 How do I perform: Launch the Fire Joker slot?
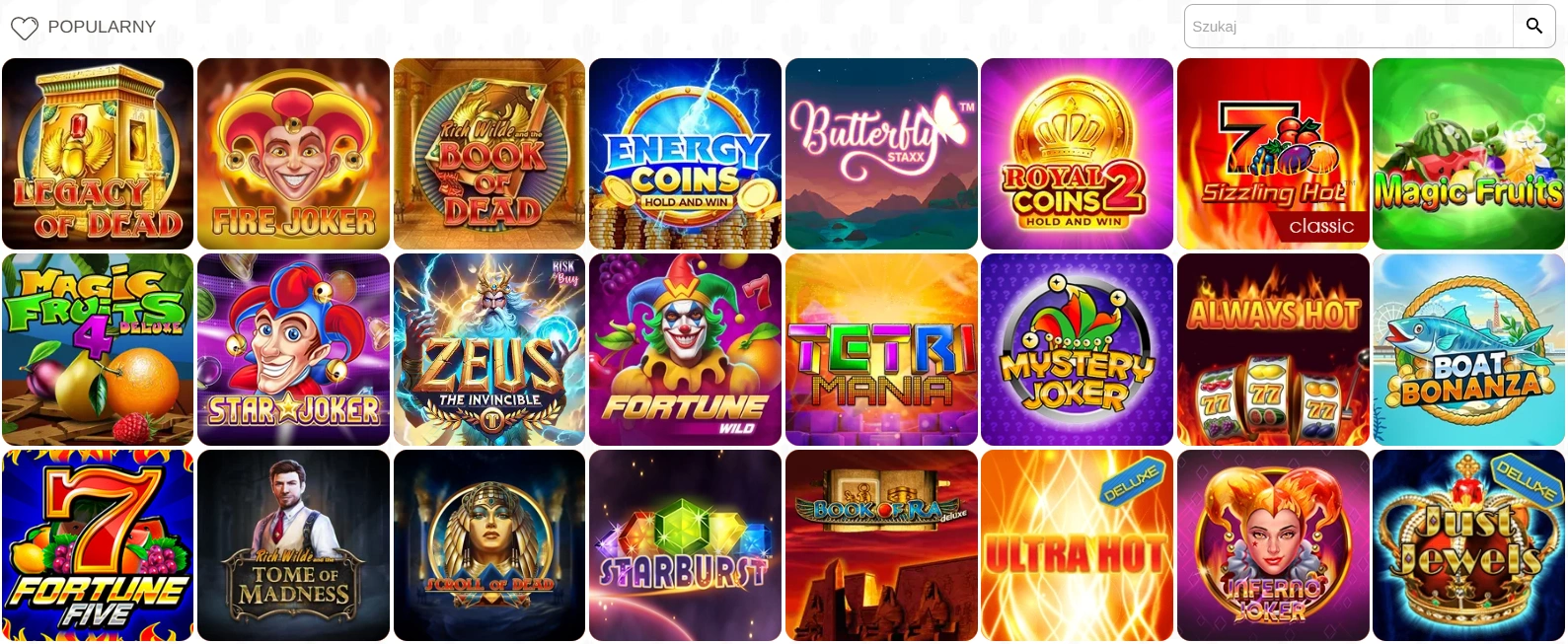293,154
